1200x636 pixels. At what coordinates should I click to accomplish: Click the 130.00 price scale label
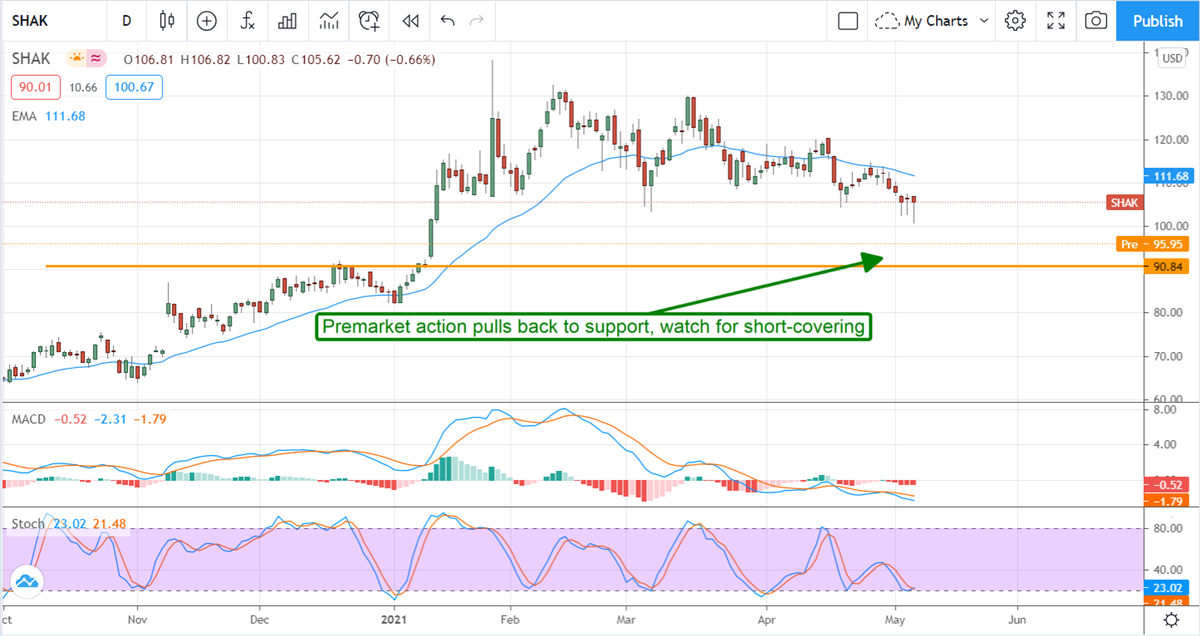(x=1172, y=96)
